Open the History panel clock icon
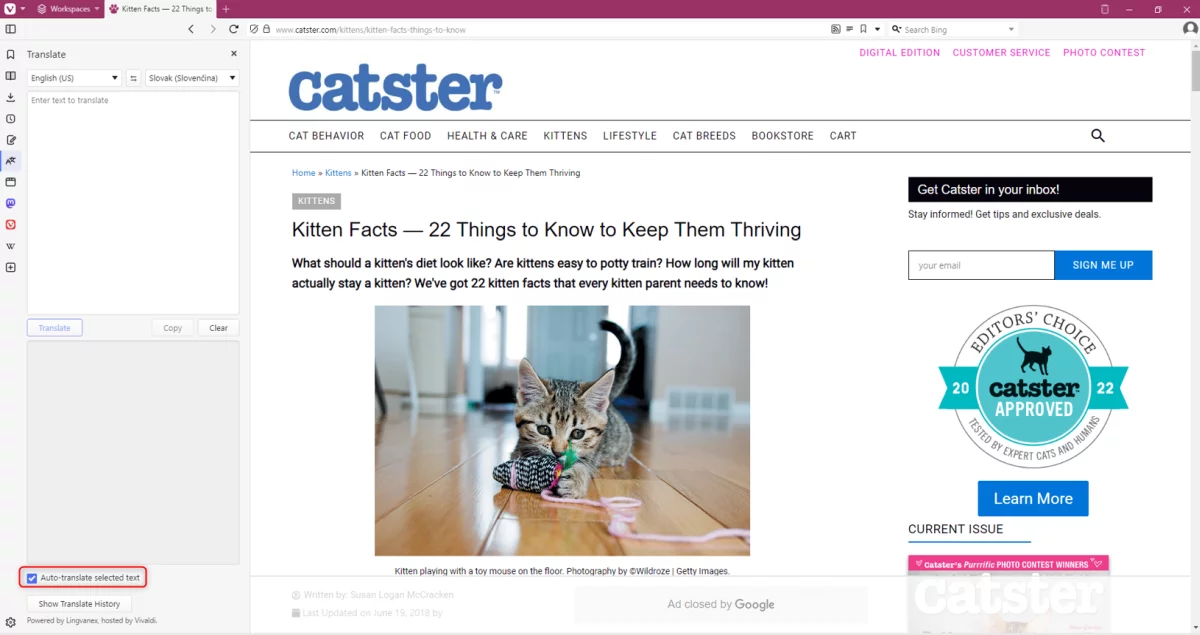 11,118
